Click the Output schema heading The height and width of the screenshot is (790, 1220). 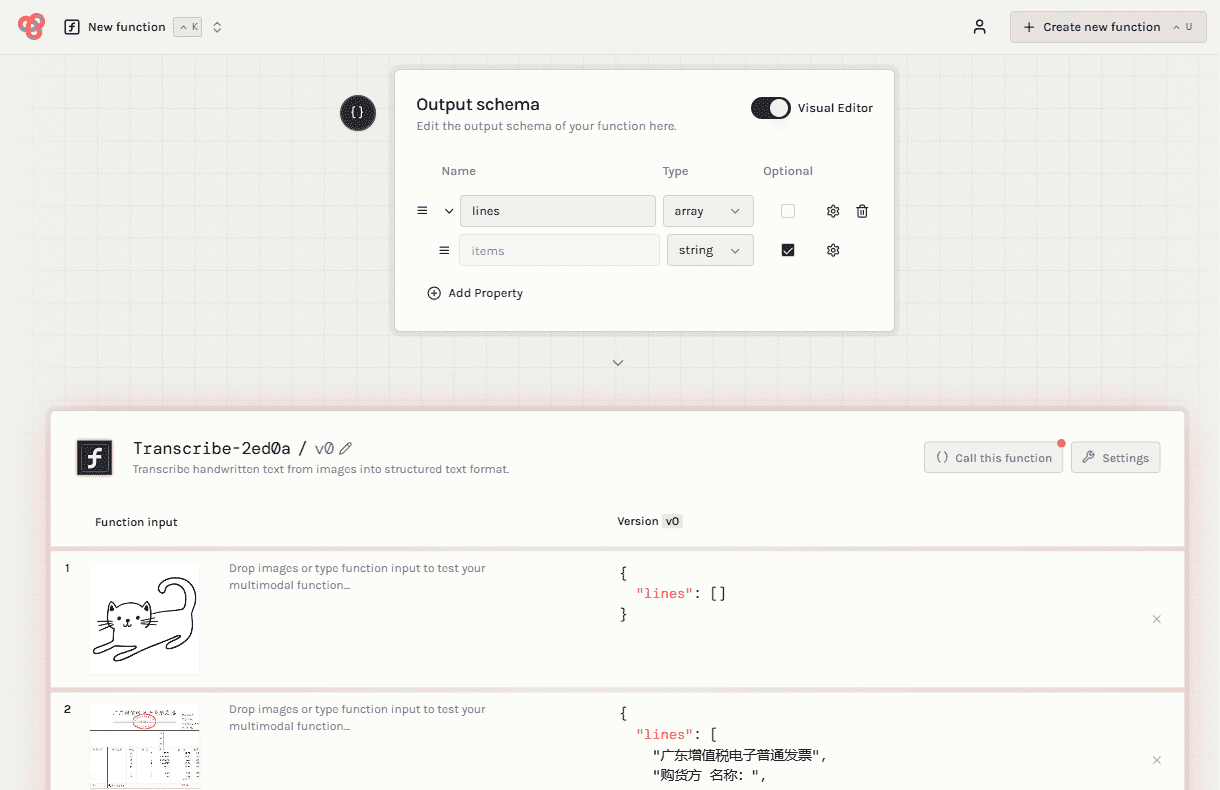478,104
